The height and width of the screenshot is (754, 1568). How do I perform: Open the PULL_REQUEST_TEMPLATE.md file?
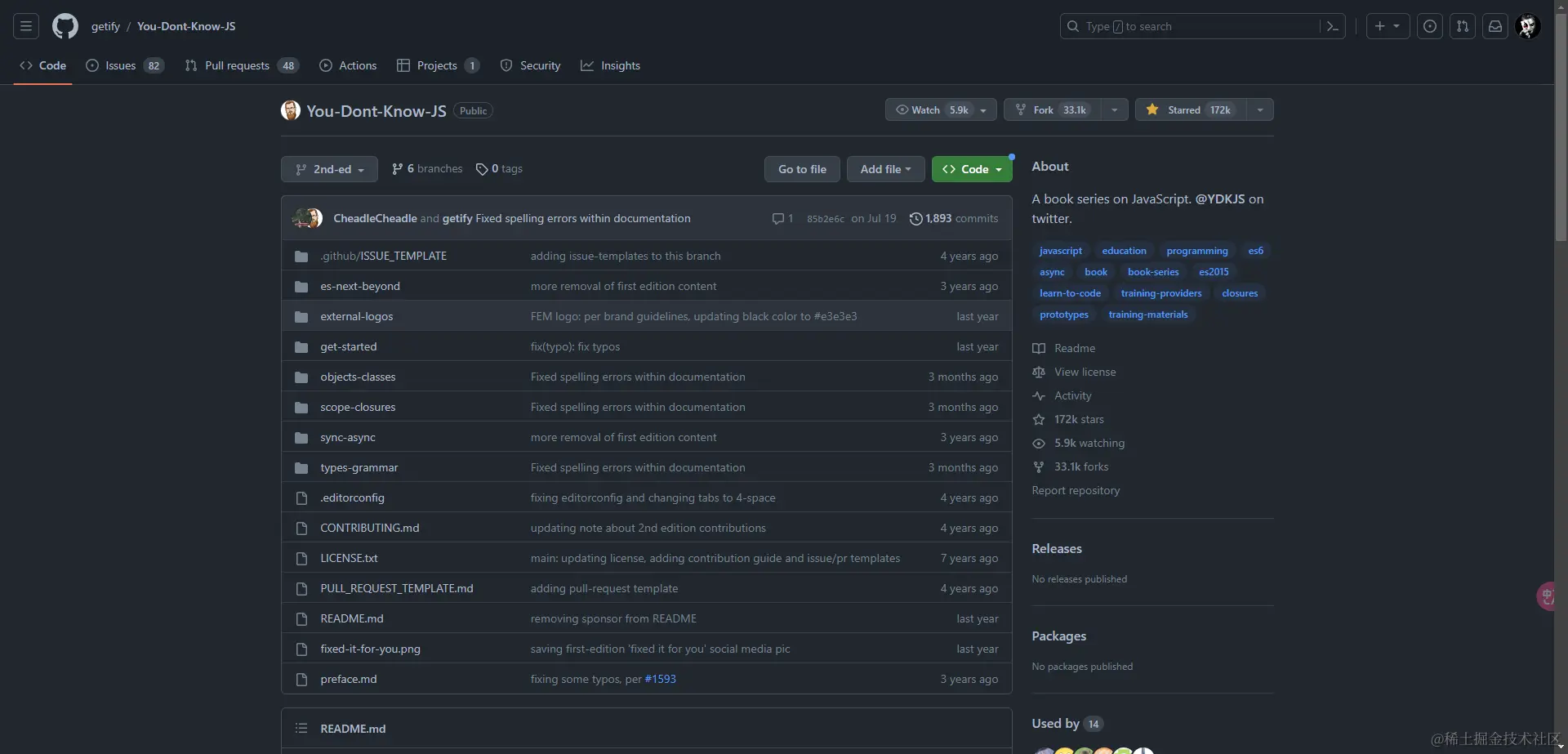coord(397,588)
